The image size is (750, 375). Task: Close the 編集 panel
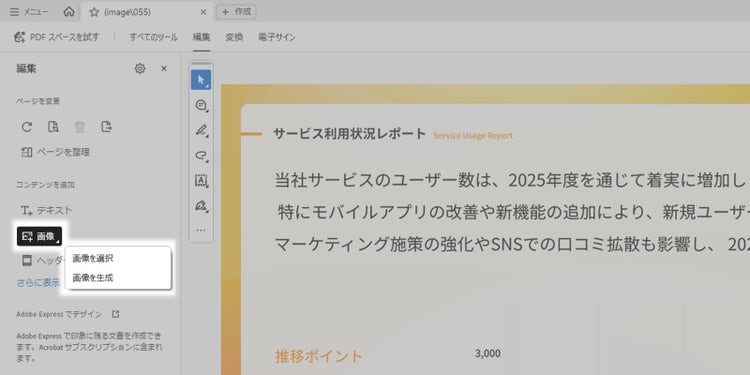[164, 68]
